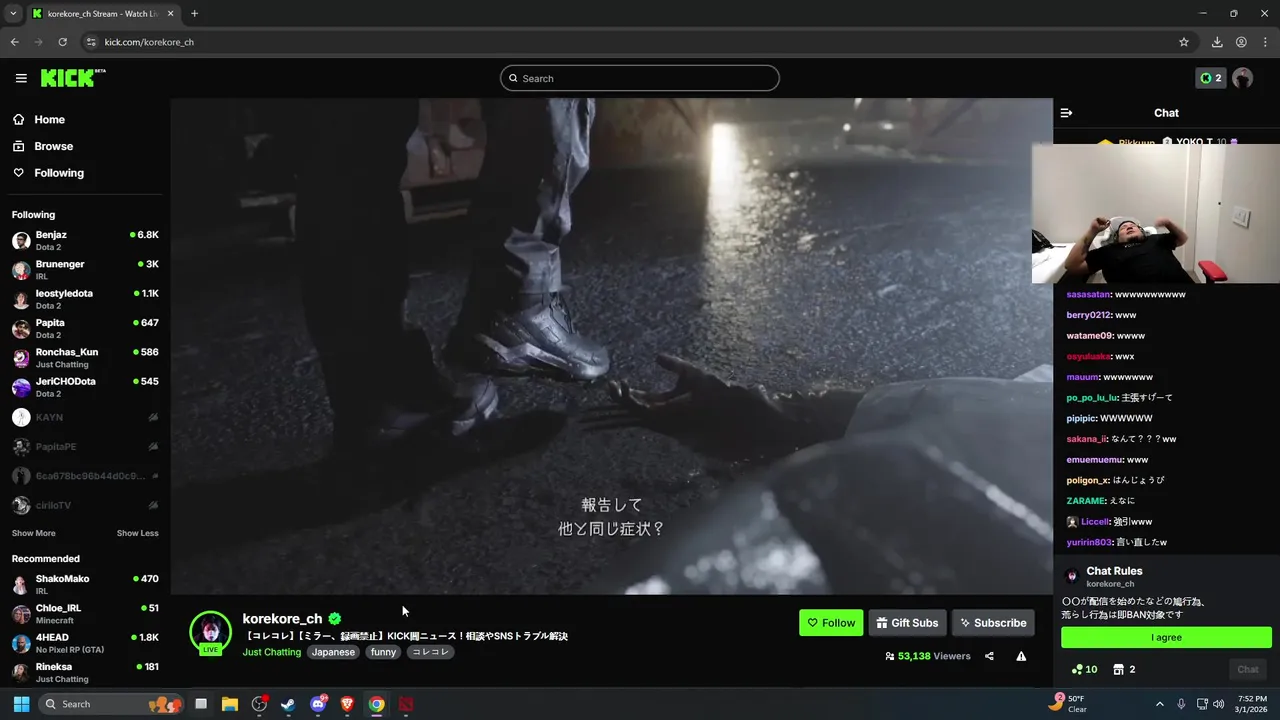The image size is (1280, 720).
Task: Click the share stream icon
Action: coord(989,656)
